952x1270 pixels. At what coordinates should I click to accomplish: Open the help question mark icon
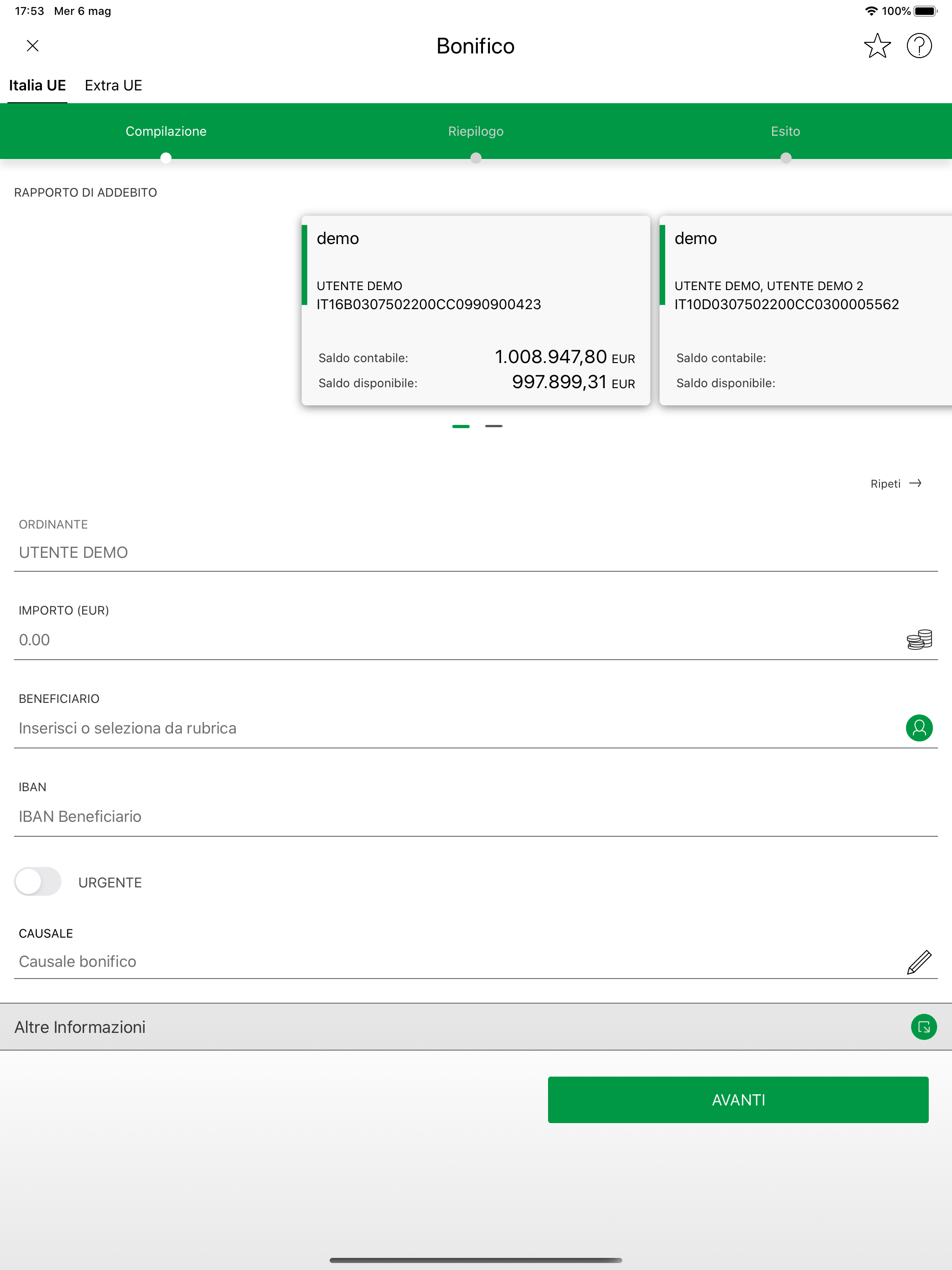click(919, 46)
